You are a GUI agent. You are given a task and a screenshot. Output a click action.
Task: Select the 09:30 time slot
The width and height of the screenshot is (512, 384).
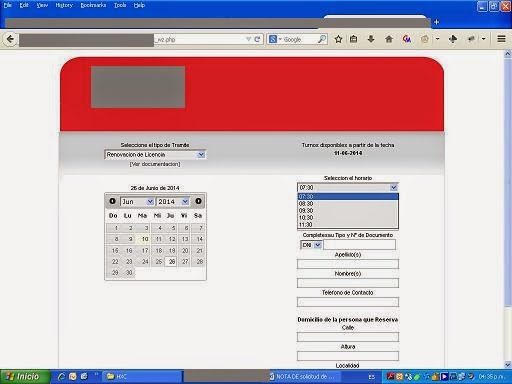point(348,211)
